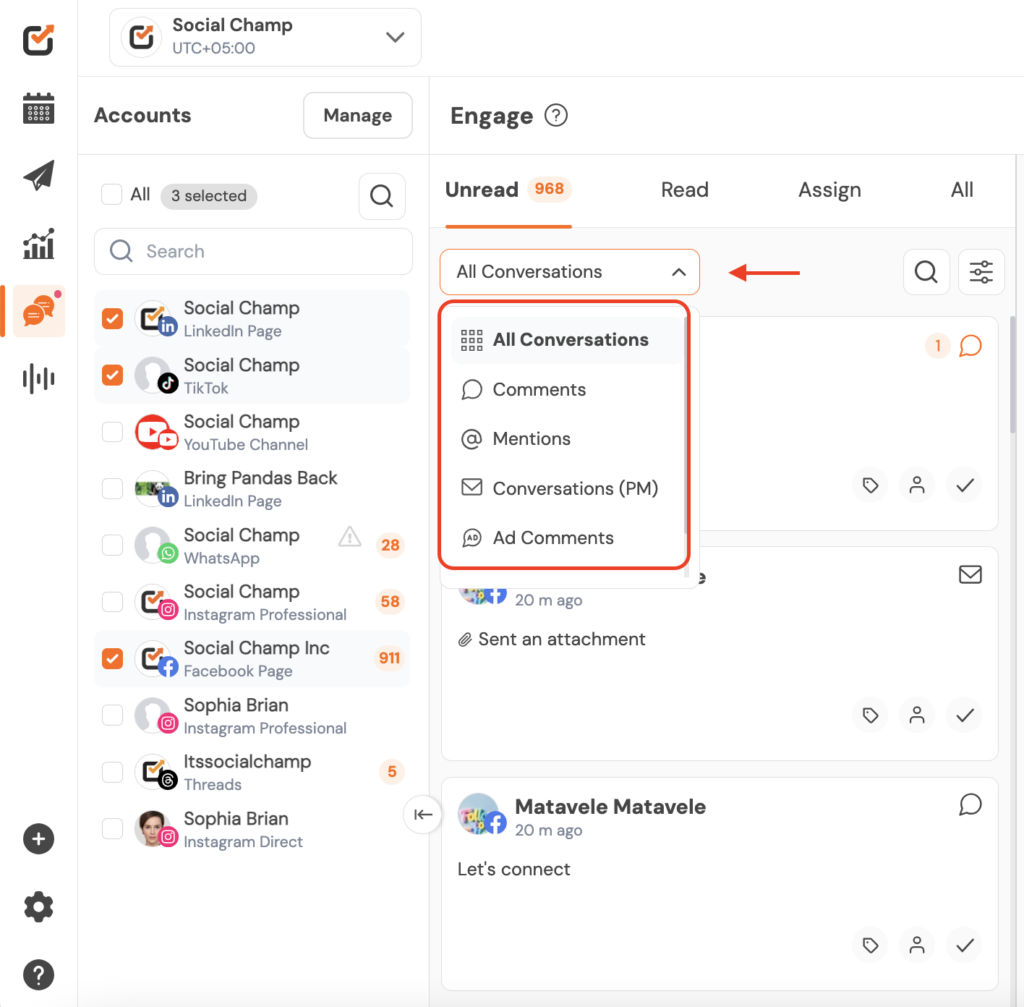The image size is (1024, 1007).
Task: Click the filter sliders icon in Engage
Action: point(981,272)
